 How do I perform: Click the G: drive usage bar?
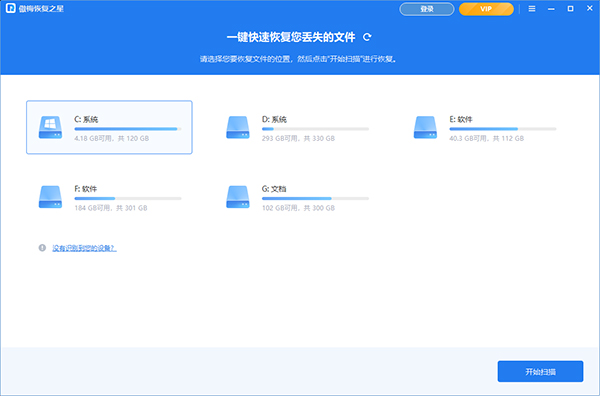click(315, 199)
